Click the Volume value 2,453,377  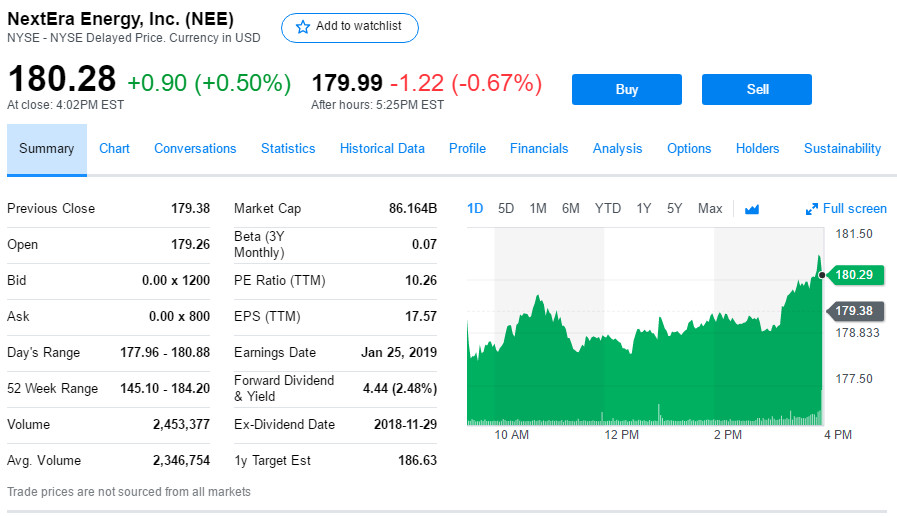(181, 425)
